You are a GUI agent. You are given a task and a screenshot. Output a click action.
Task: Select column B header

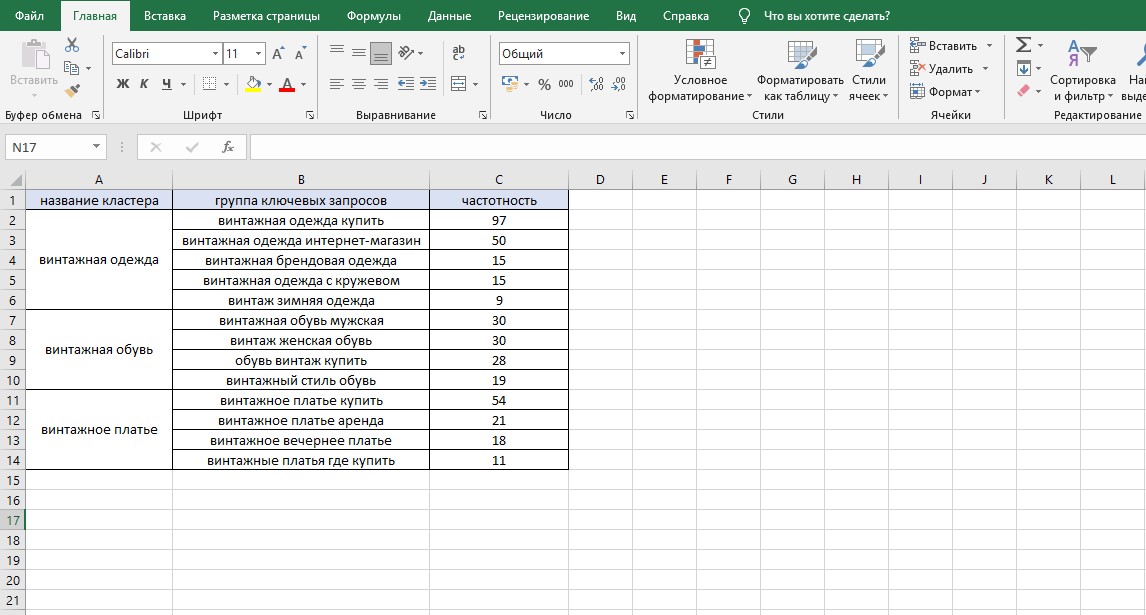point(301,180)
